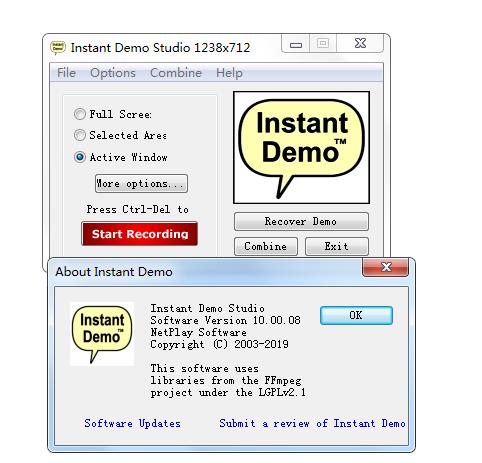Click the NetPlay Software text

[x=199, y=332]
